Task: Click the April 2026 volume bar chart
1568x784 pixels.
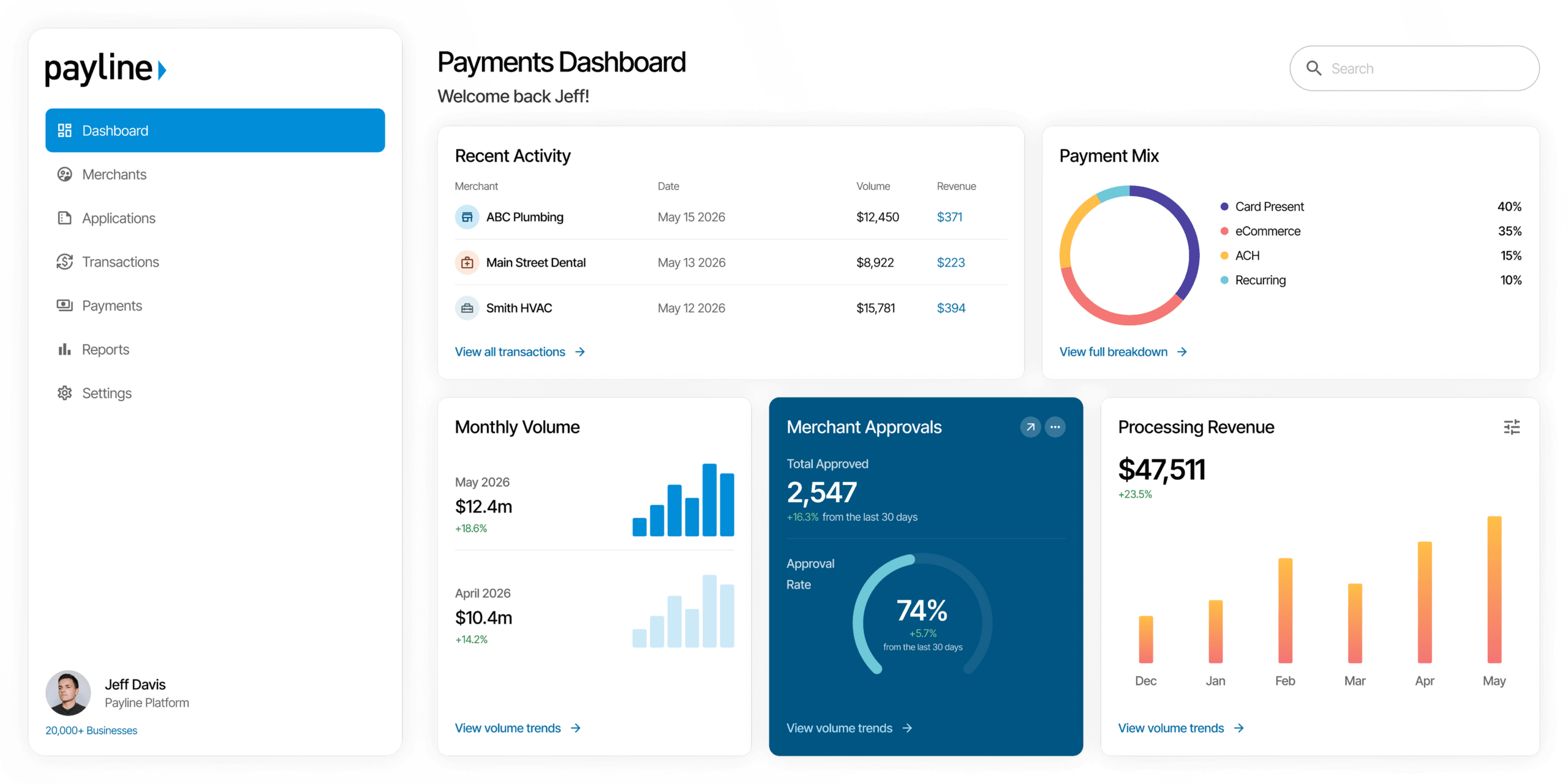Action: (x=683, y=611)
